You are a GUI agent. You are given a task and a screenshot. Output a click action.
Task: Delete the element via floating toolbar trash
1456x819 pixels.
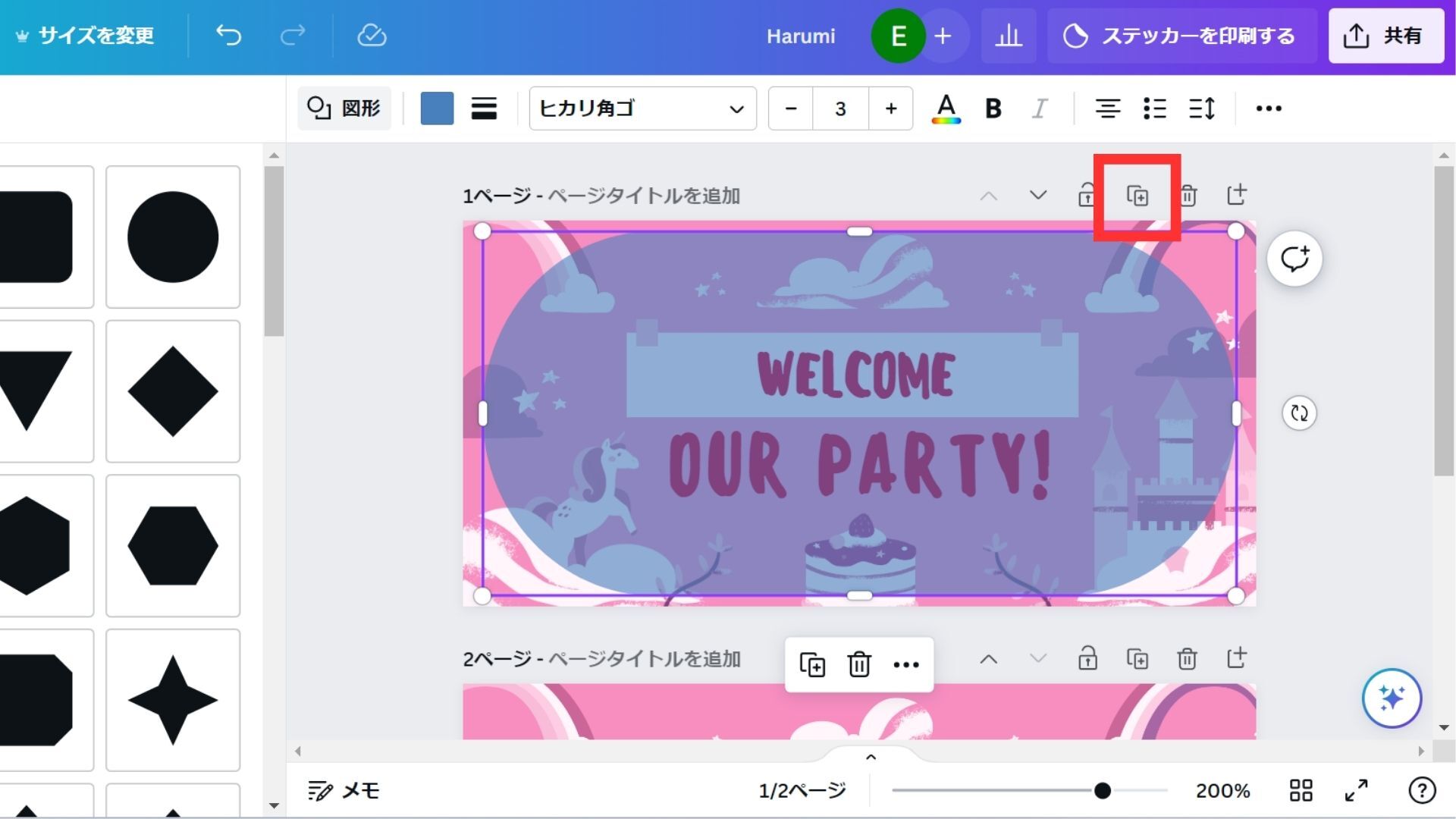pos(858,664)
